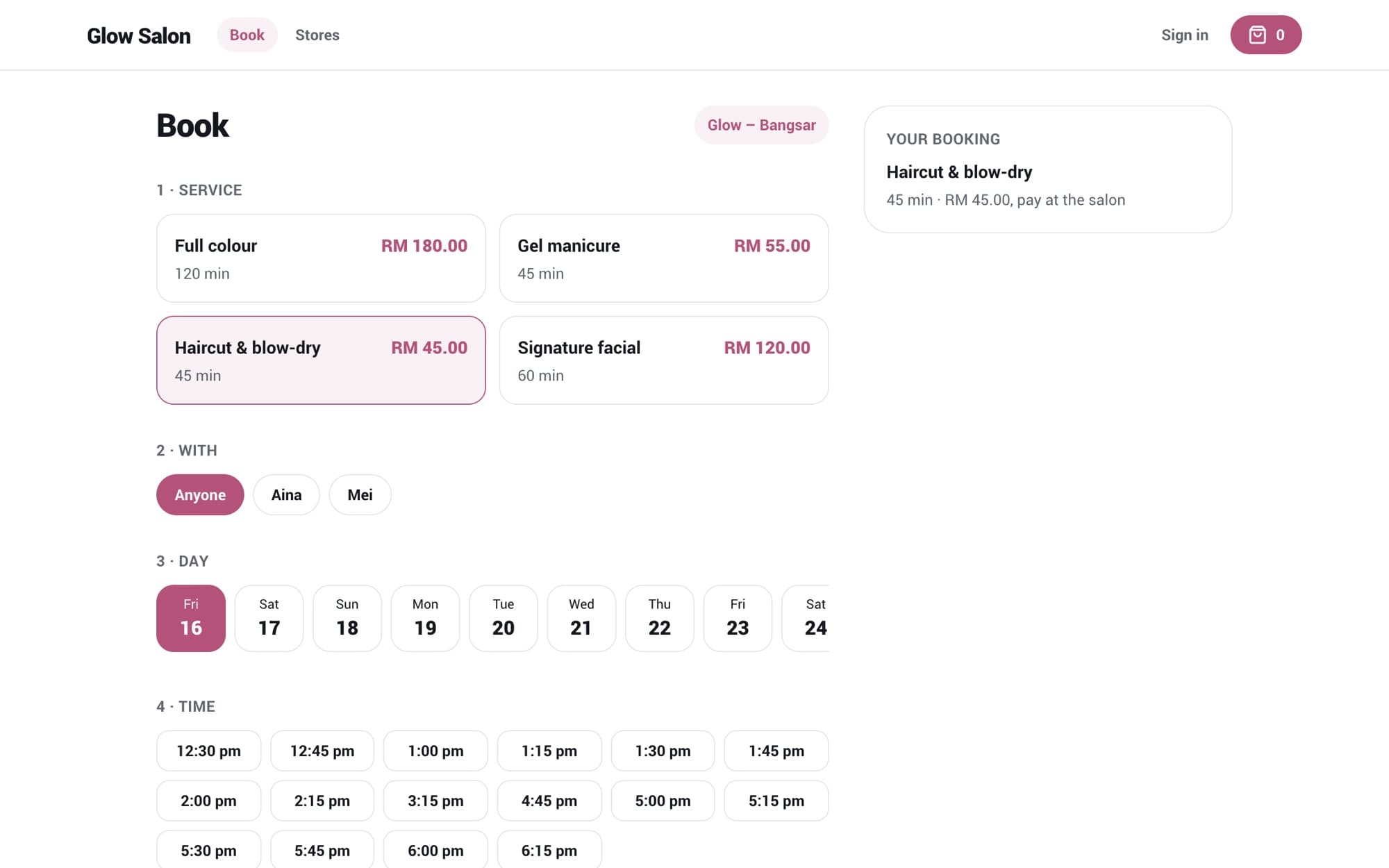
Task: Select Fri 23 day chip
Action: coord(738,618)
